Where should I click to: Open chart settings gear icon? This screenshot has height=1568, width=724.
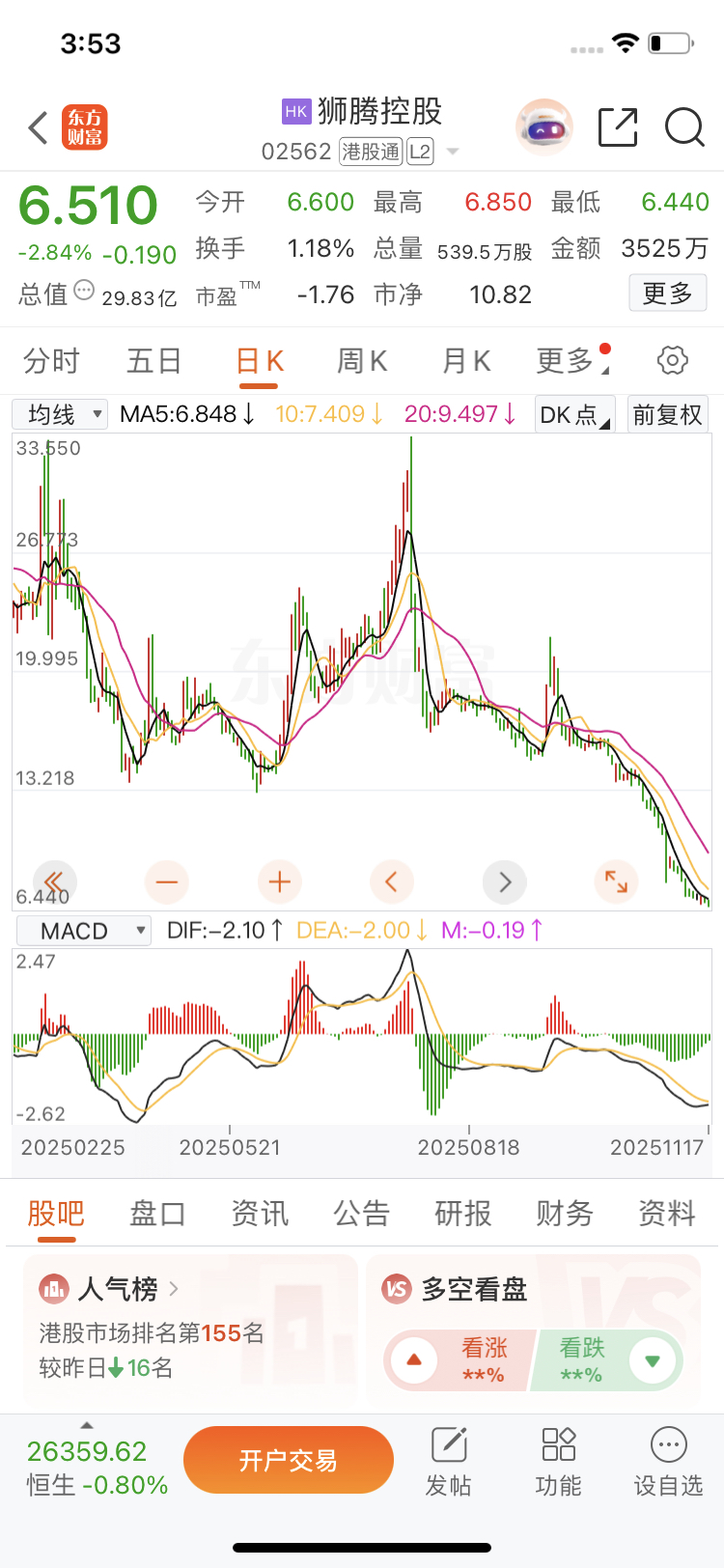tap(673, 361)
